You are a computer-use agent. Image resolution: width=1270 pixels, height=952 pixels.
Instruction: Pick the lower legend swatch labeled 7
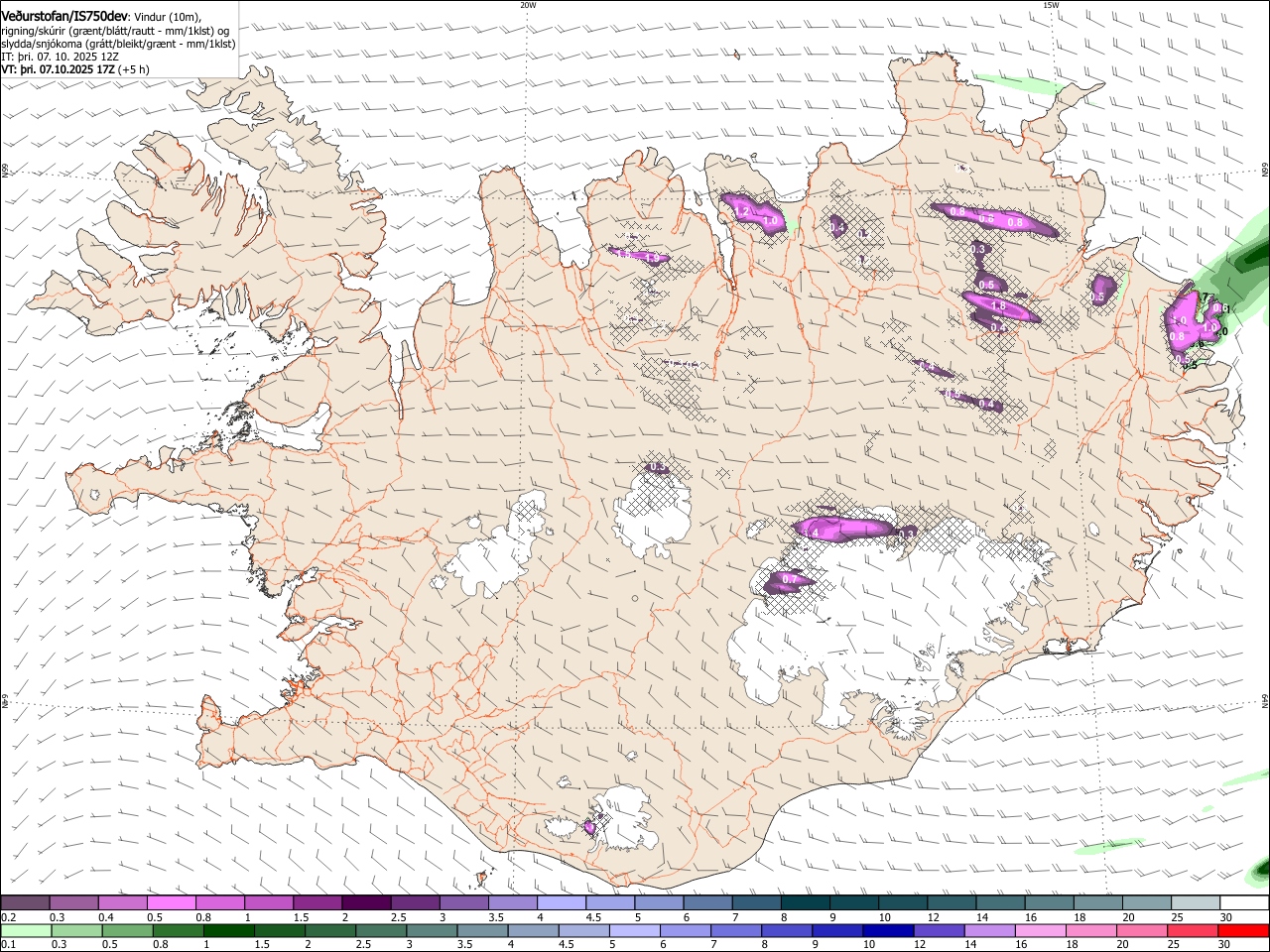(x=736, y=930)
